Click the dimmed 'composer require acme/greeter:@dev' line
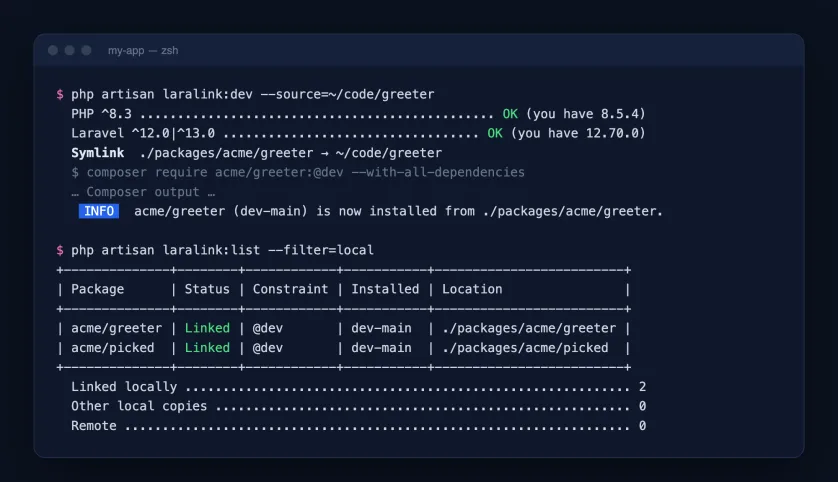 298,172
